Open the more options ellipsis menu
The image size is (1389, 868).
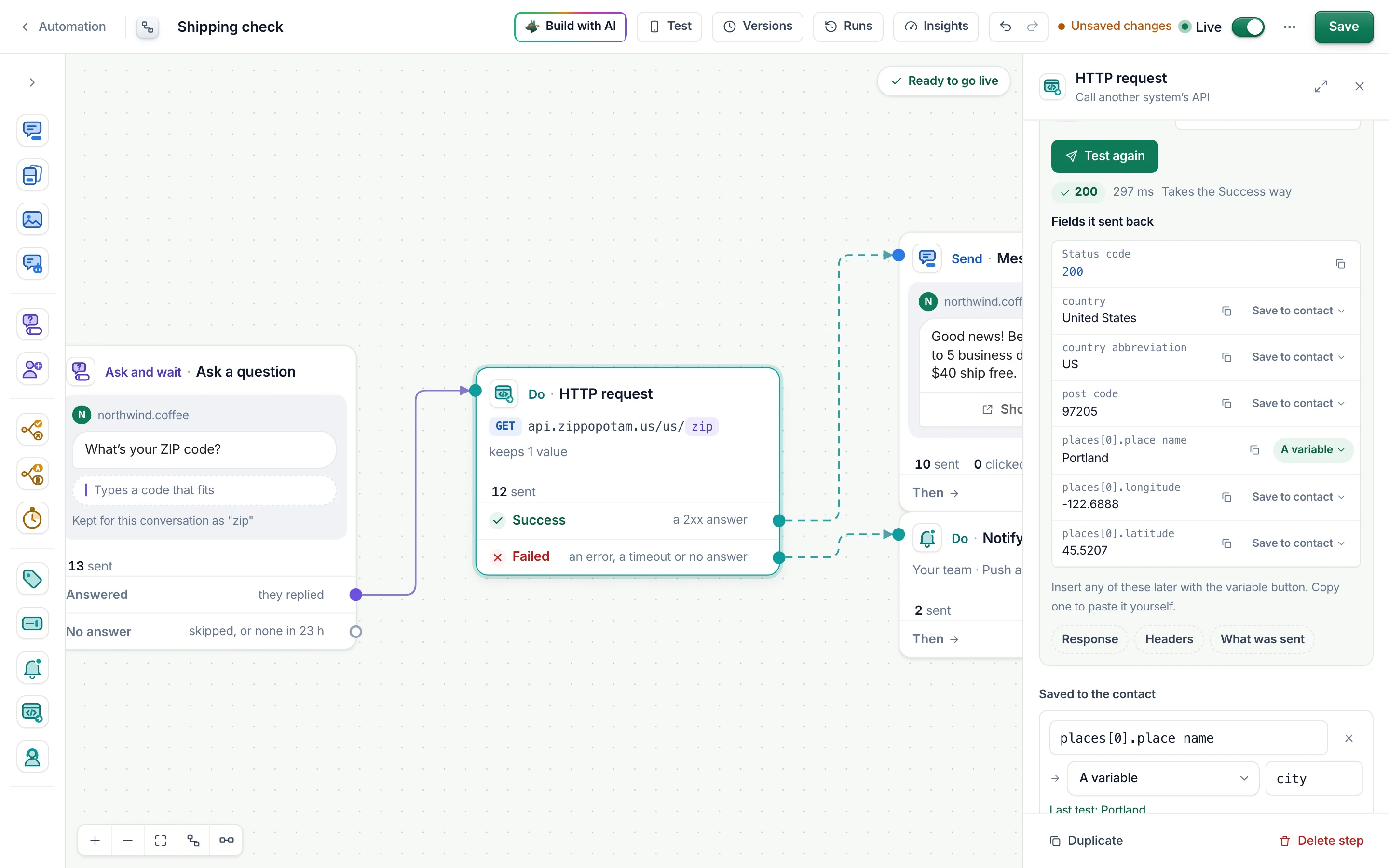(x=1289, y=27)
